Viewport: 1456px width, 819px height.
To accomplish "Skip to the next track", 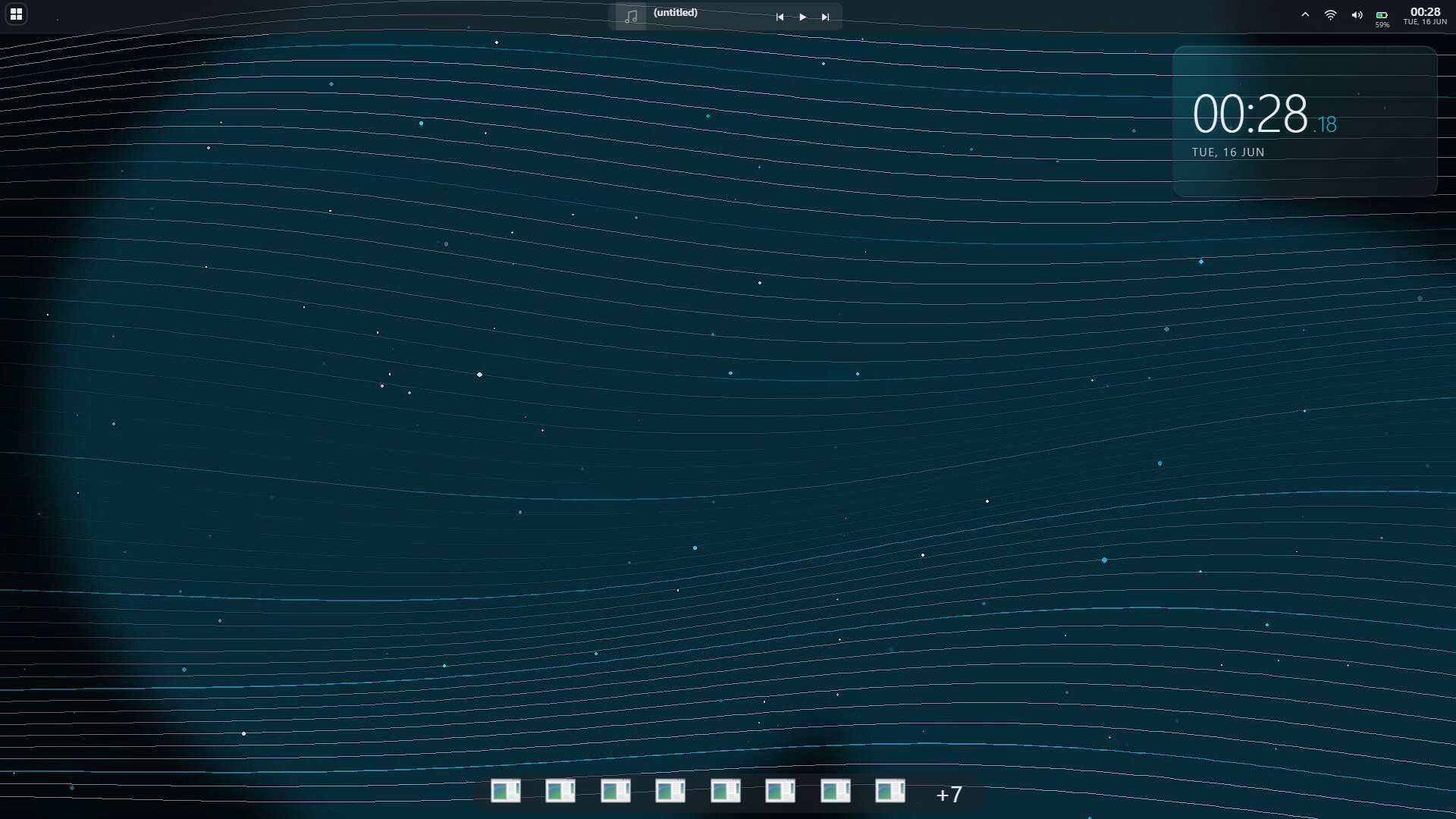I will point(825,17).
